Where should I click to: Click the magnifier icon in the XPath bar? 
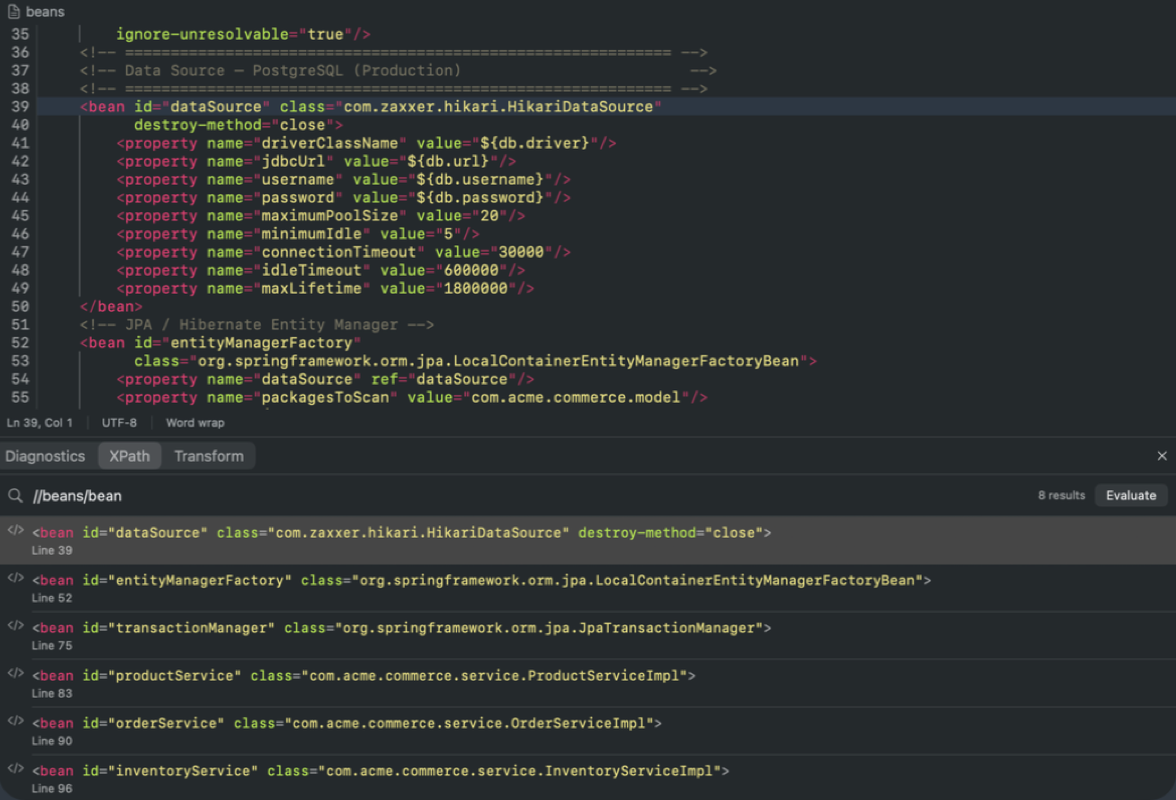point(14,495)
